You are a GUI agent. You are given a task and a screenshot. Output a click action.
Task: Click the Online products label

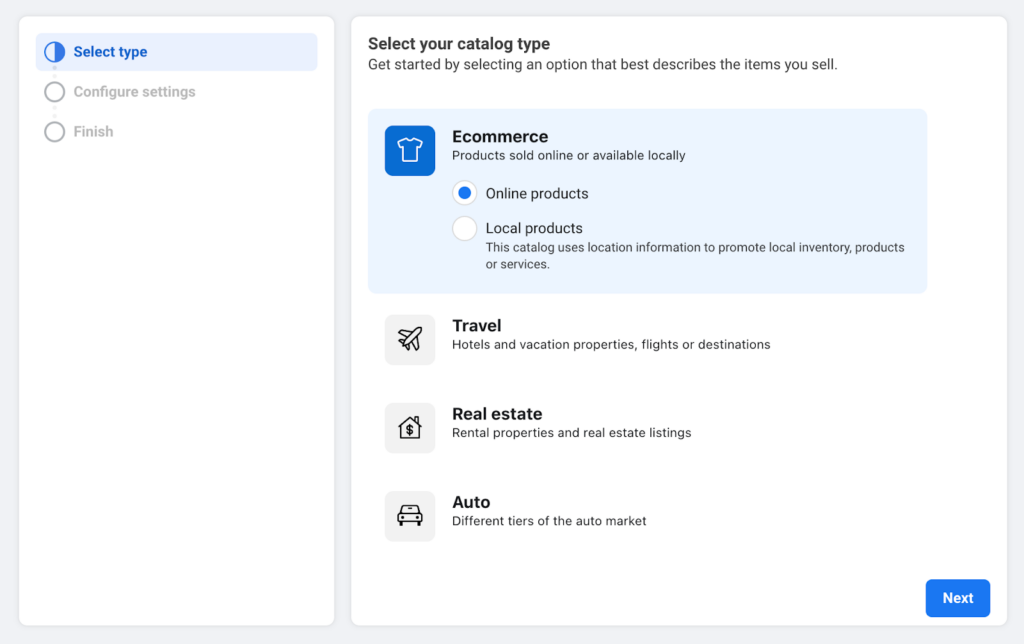[537, 193]
